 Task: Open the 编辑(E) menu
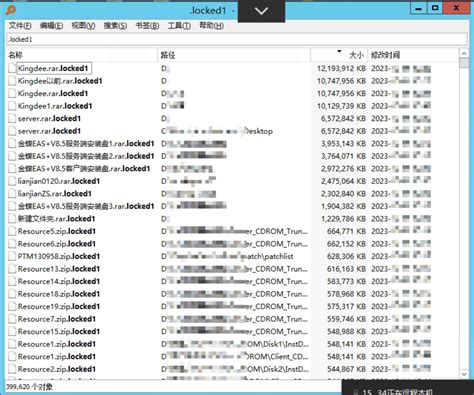tap(51, 26)
